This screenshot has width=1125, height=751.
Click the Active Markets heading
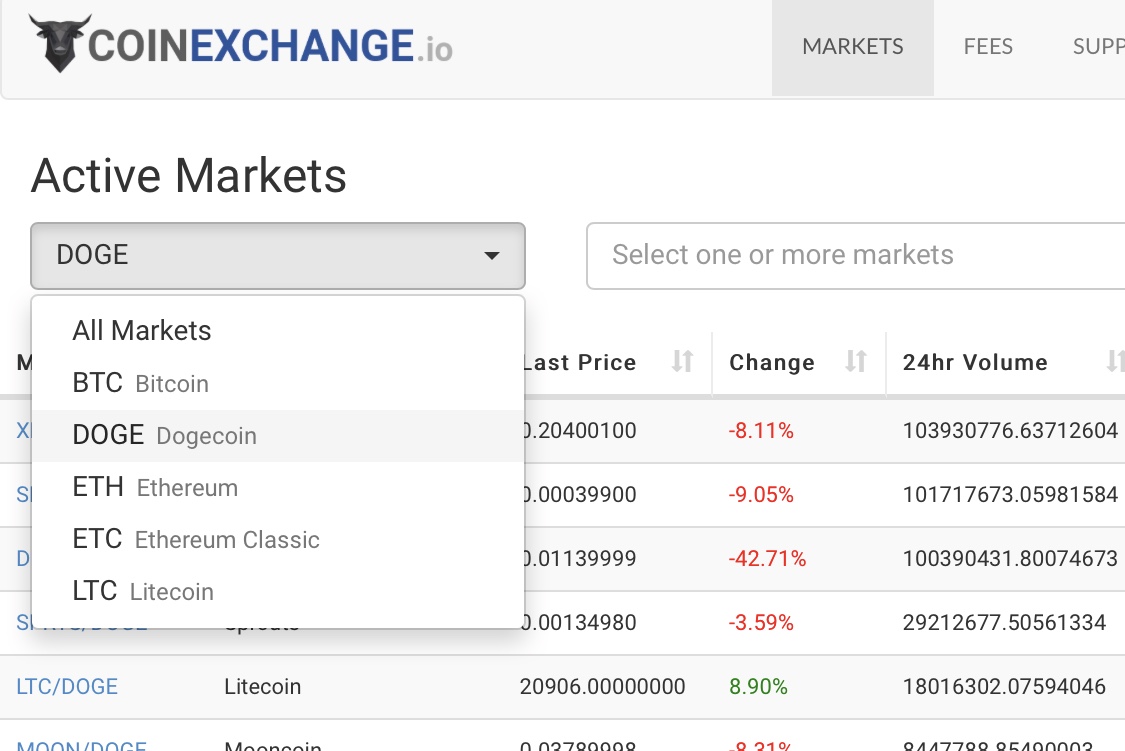pyautogui.click(x=189, y=176)
